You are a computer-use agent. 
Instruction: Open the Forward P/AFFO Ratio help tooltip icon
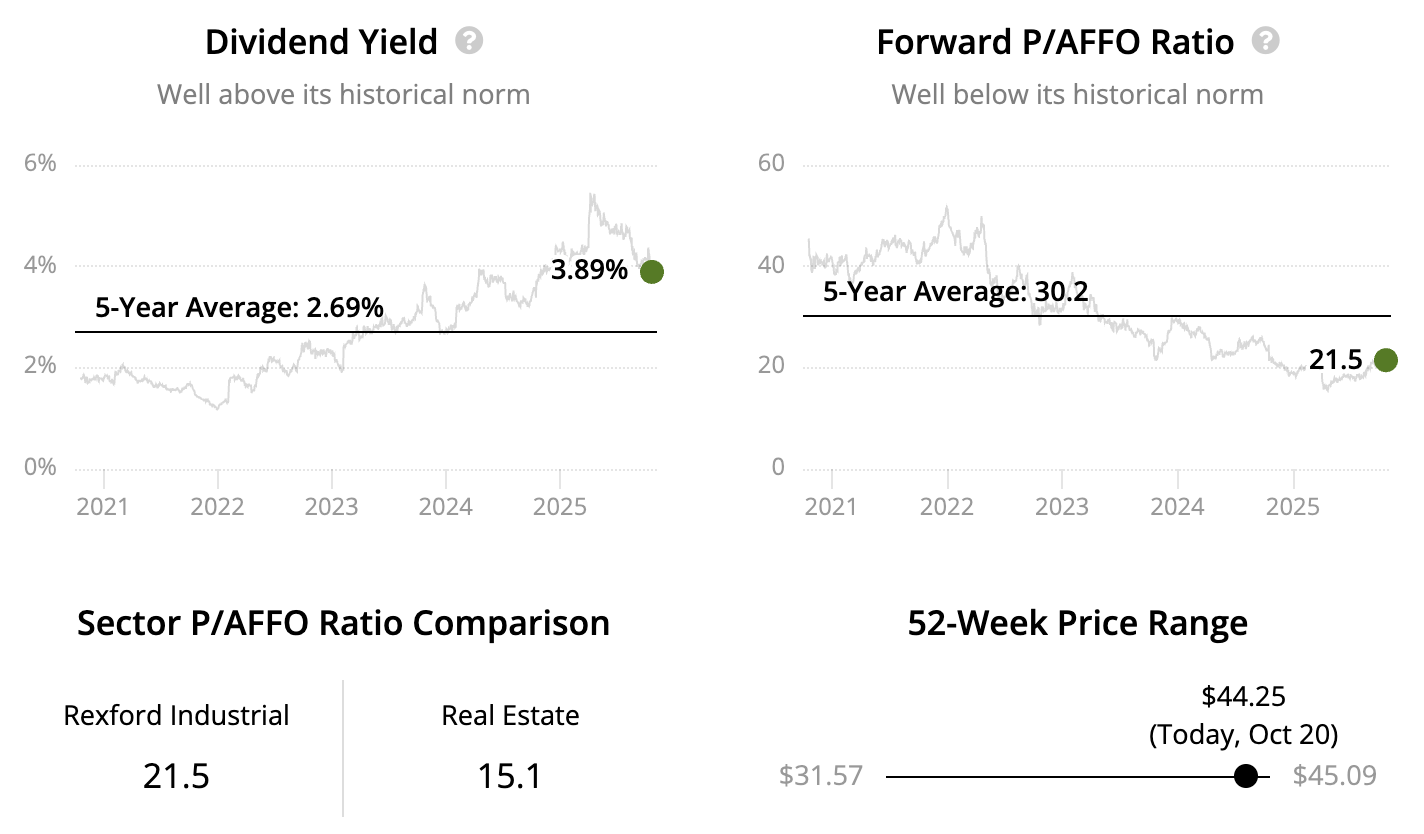pos(1266,41)
